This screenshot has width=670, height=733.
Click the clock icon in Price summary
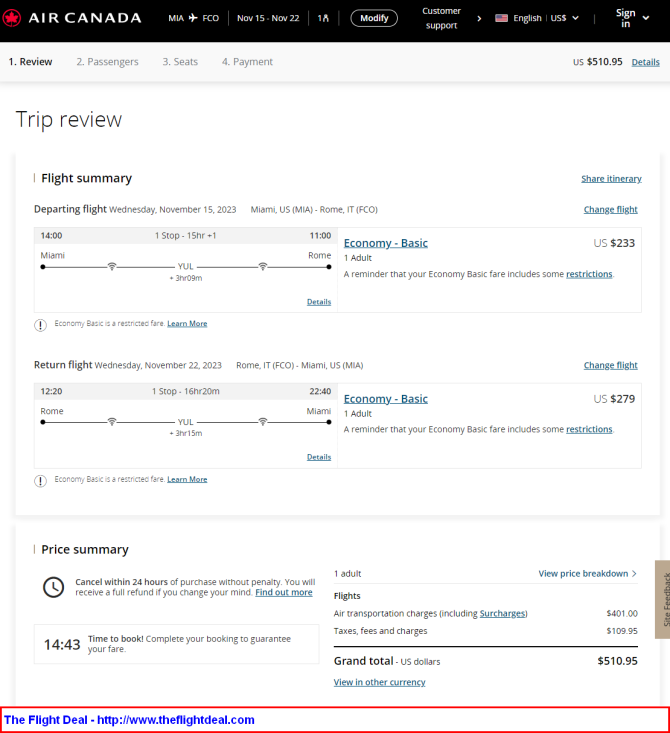tap(54, 587)
